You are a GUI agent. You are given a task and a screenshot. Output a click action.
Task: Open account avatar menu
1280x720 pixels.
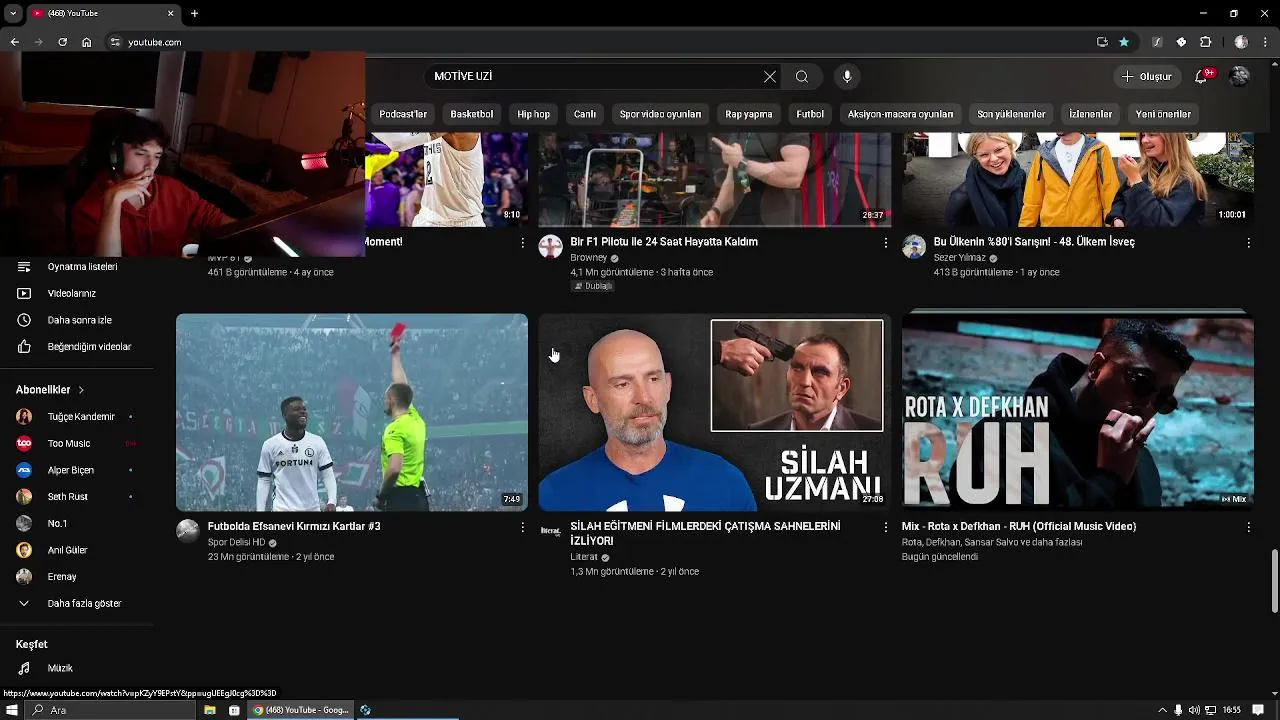click(1240, 76)
